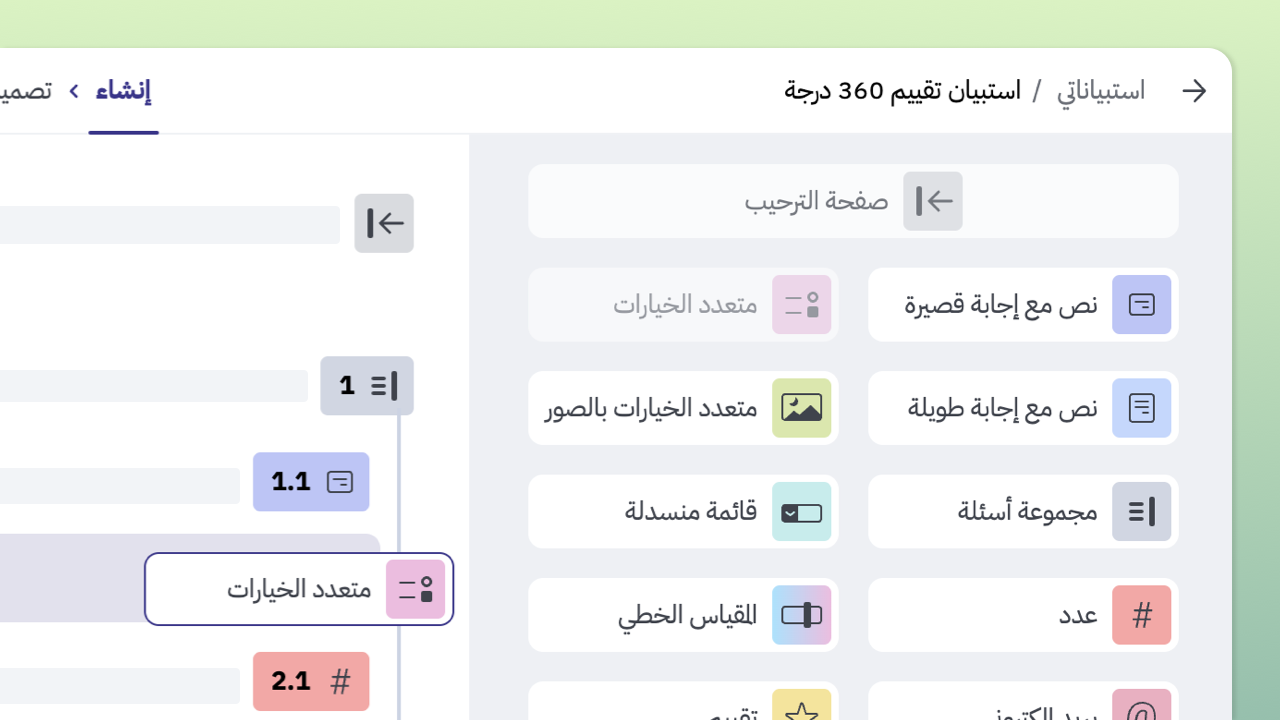Click the welcome page collapse icon
This screenshot has height=720, width=1280.
click(932, 200)
